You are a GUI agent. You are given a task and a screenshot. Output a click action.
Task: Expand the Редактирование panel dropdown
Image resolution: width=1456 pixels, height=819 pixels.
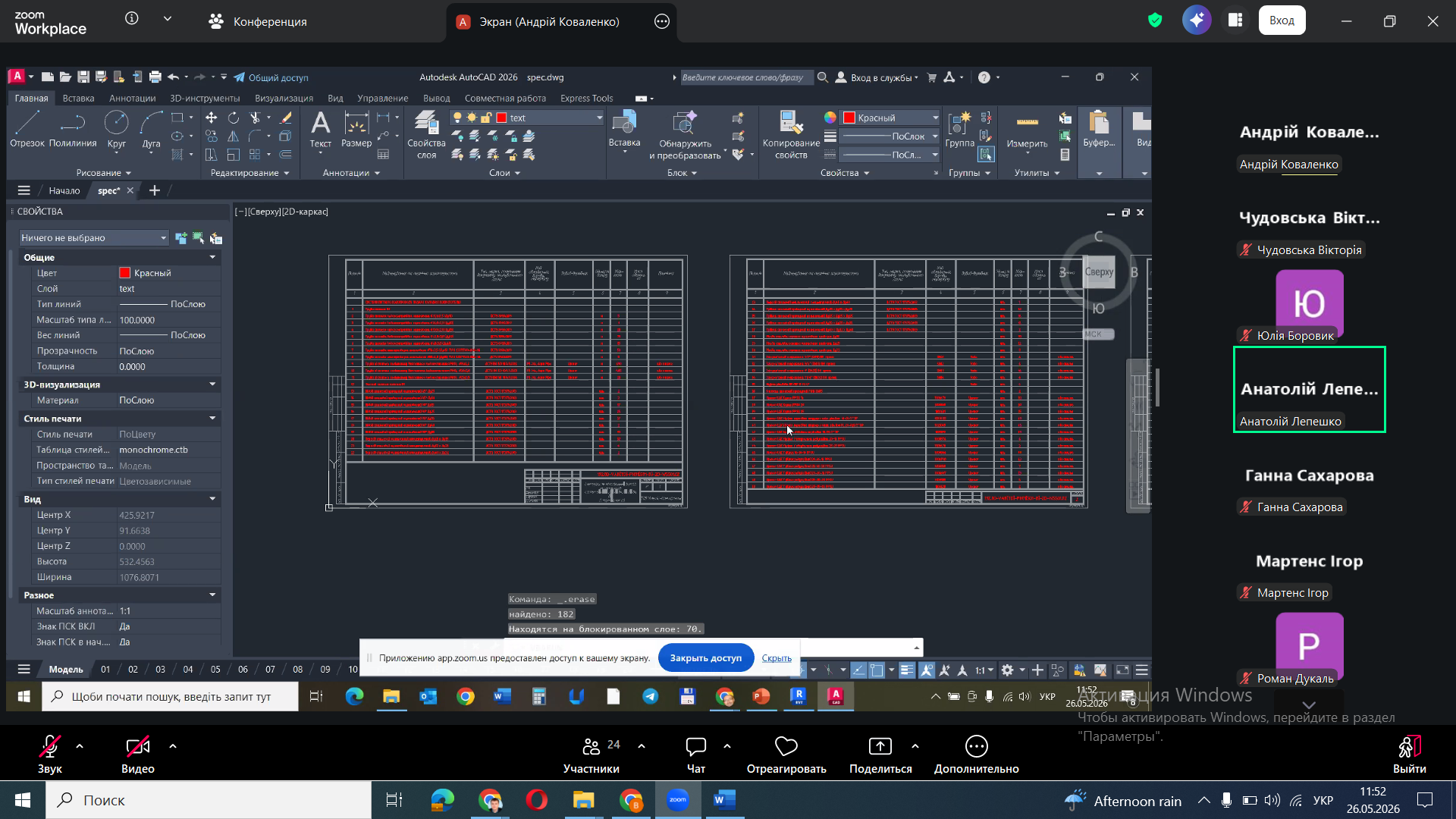[250, 173]
